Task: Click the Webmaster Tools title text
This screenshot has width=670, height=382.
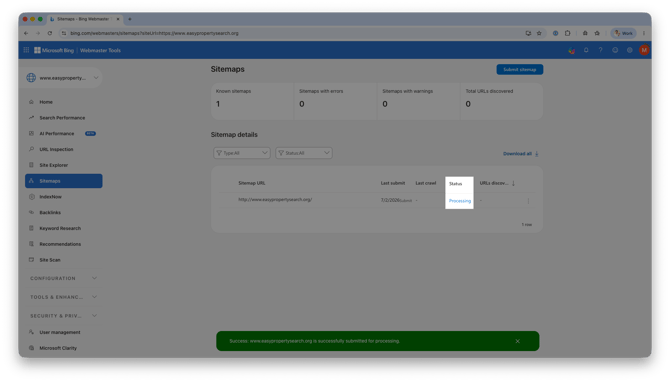Action: click(x=100, y=50)
